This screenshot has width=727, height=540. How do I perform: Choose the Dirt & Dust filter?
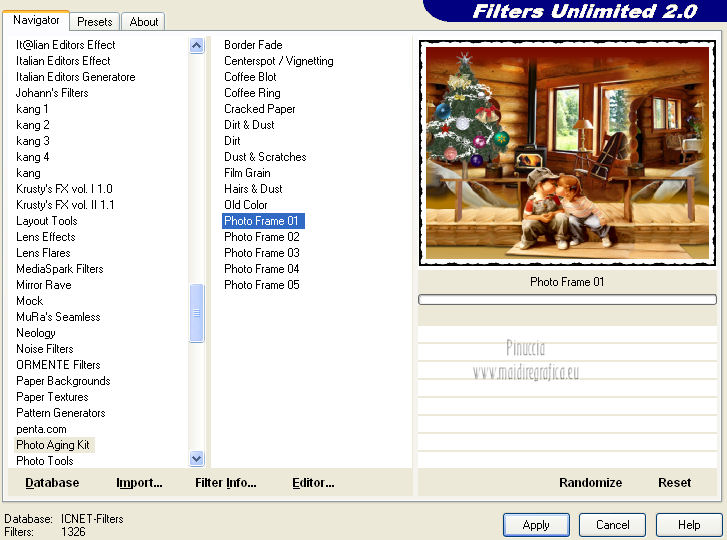(249, 125)
